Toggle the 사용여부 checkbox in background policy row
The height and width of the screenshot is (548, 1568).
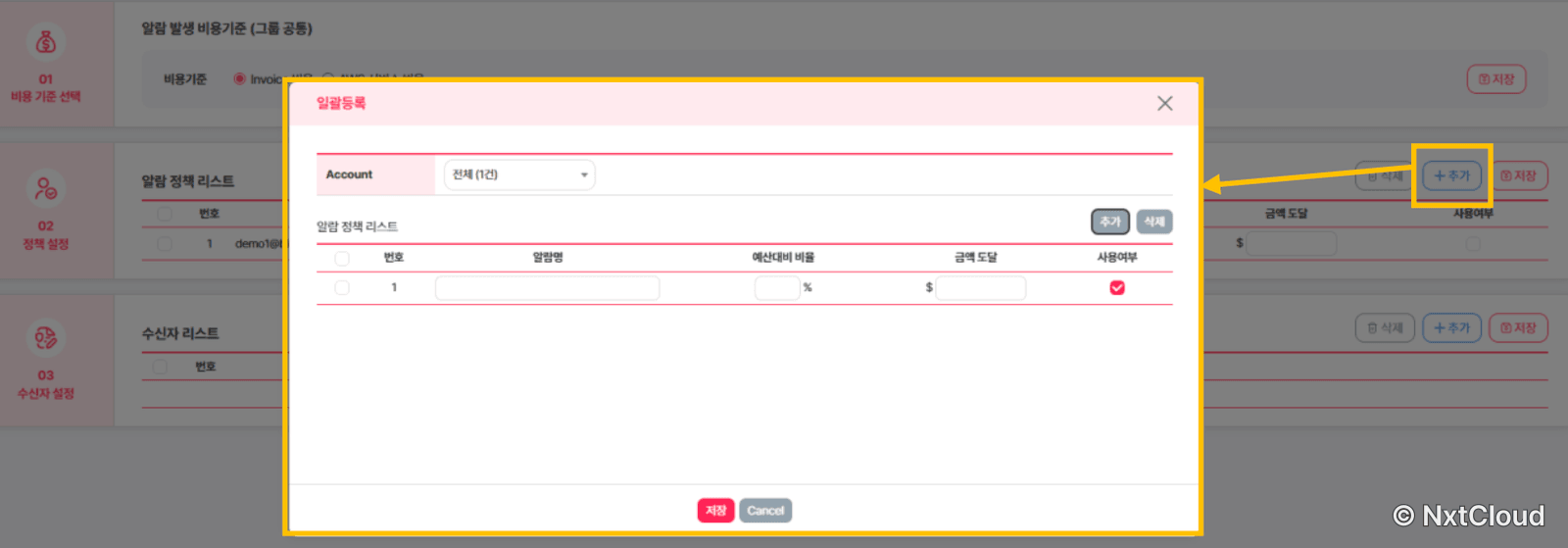[1473, 243]
